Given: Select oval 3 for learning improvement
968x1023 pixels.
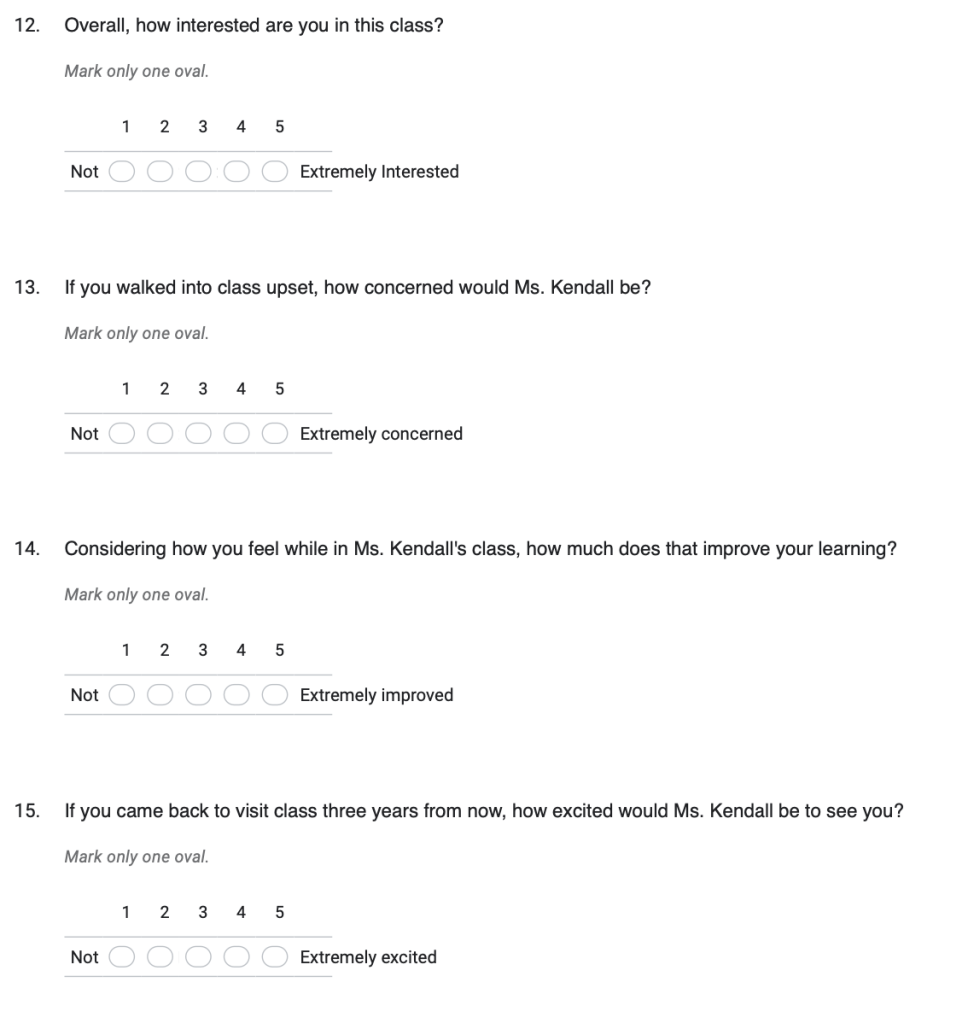Looking at the screenshot, I should [x=199, y=695].
